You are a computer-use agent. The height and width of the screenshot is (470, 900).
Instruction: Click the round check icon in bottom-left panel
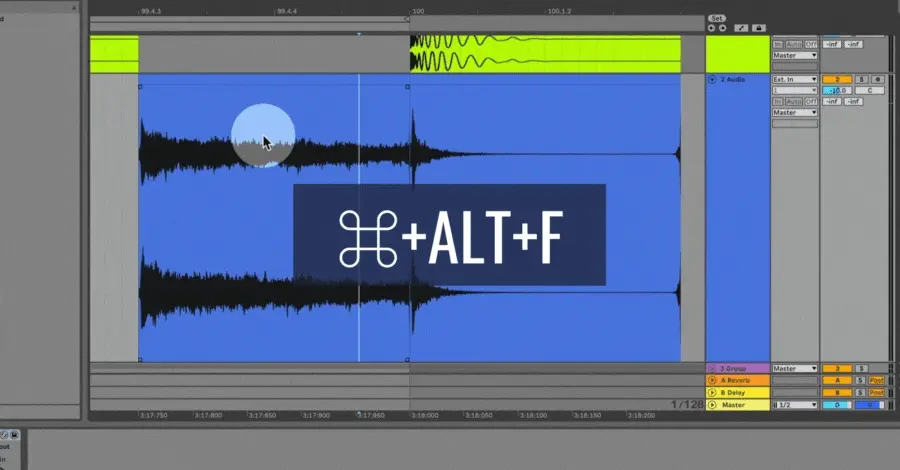[4, 435]
